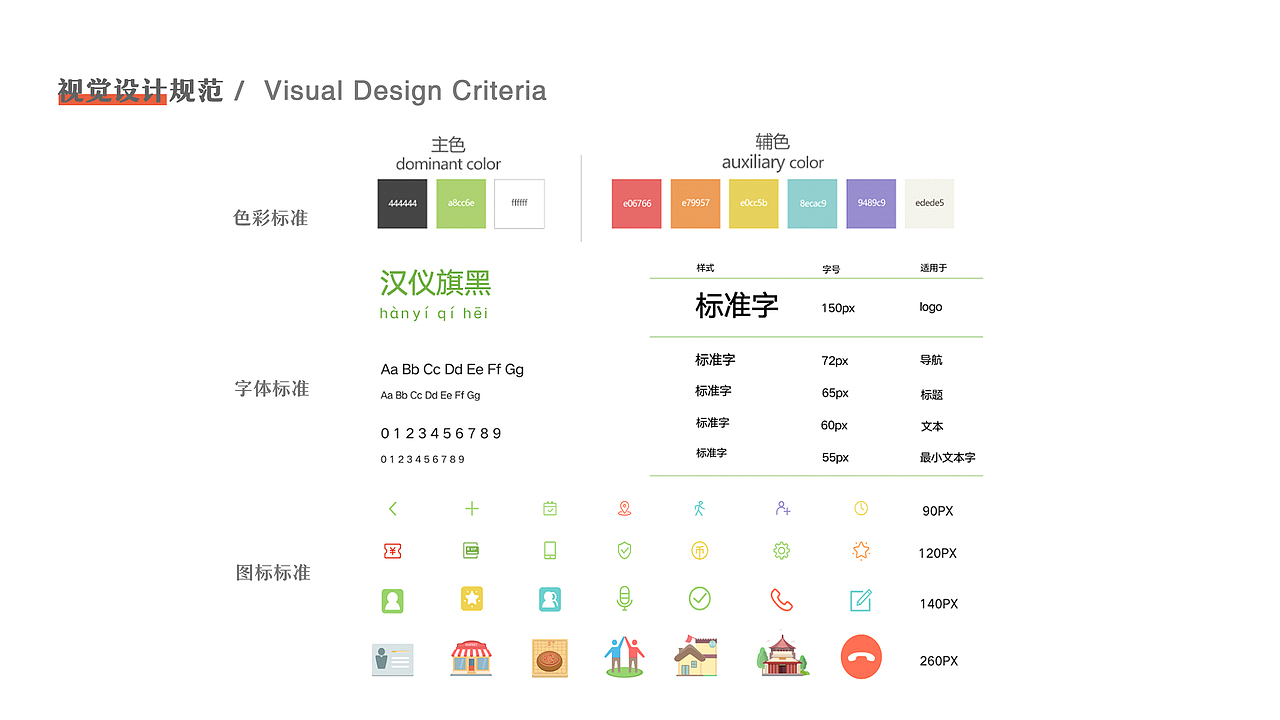Select the dark gray 444444 swatch
Image resolution: width=1280 pixels, height=720 pixels.
click(403, 204)
